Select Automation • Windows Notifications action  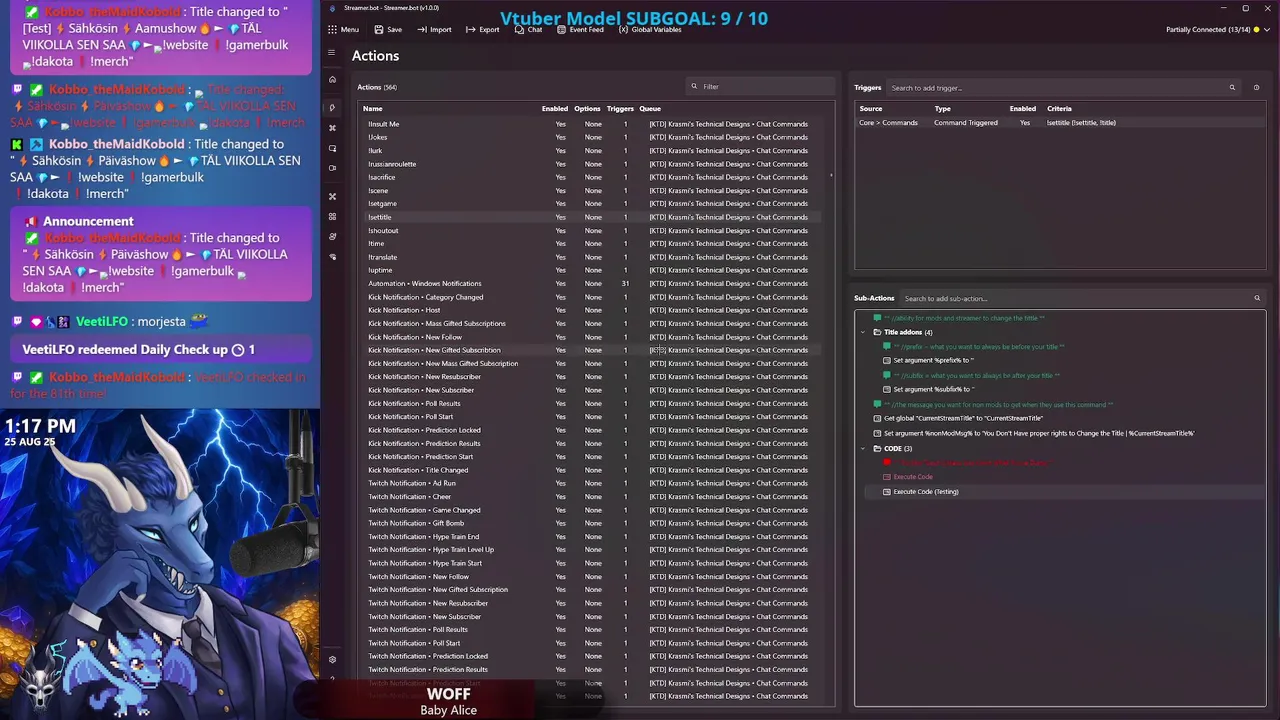(x=590, y=283)
